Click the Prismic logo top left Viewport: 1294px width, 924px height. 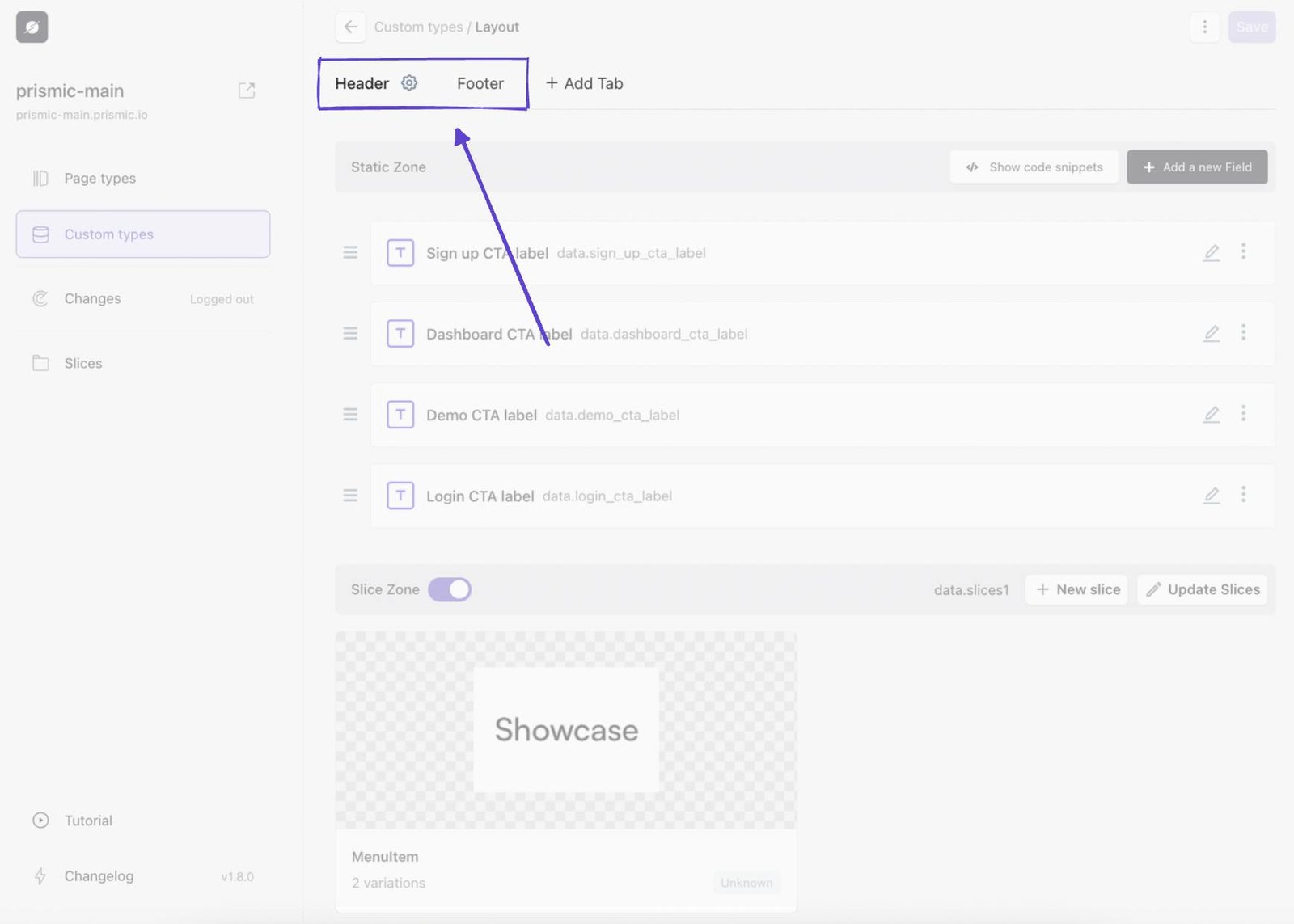pos(31,26)
